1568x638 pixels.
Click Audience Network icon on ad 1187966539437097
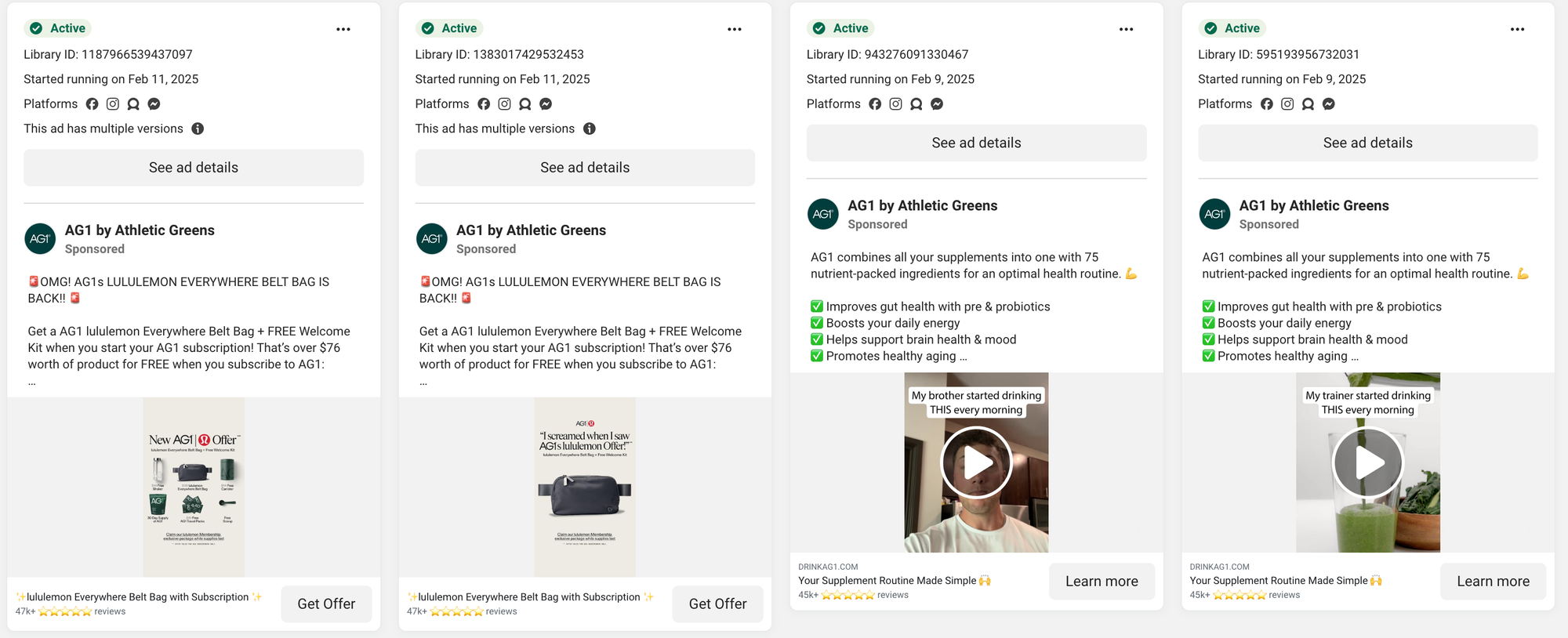(133, 103)
